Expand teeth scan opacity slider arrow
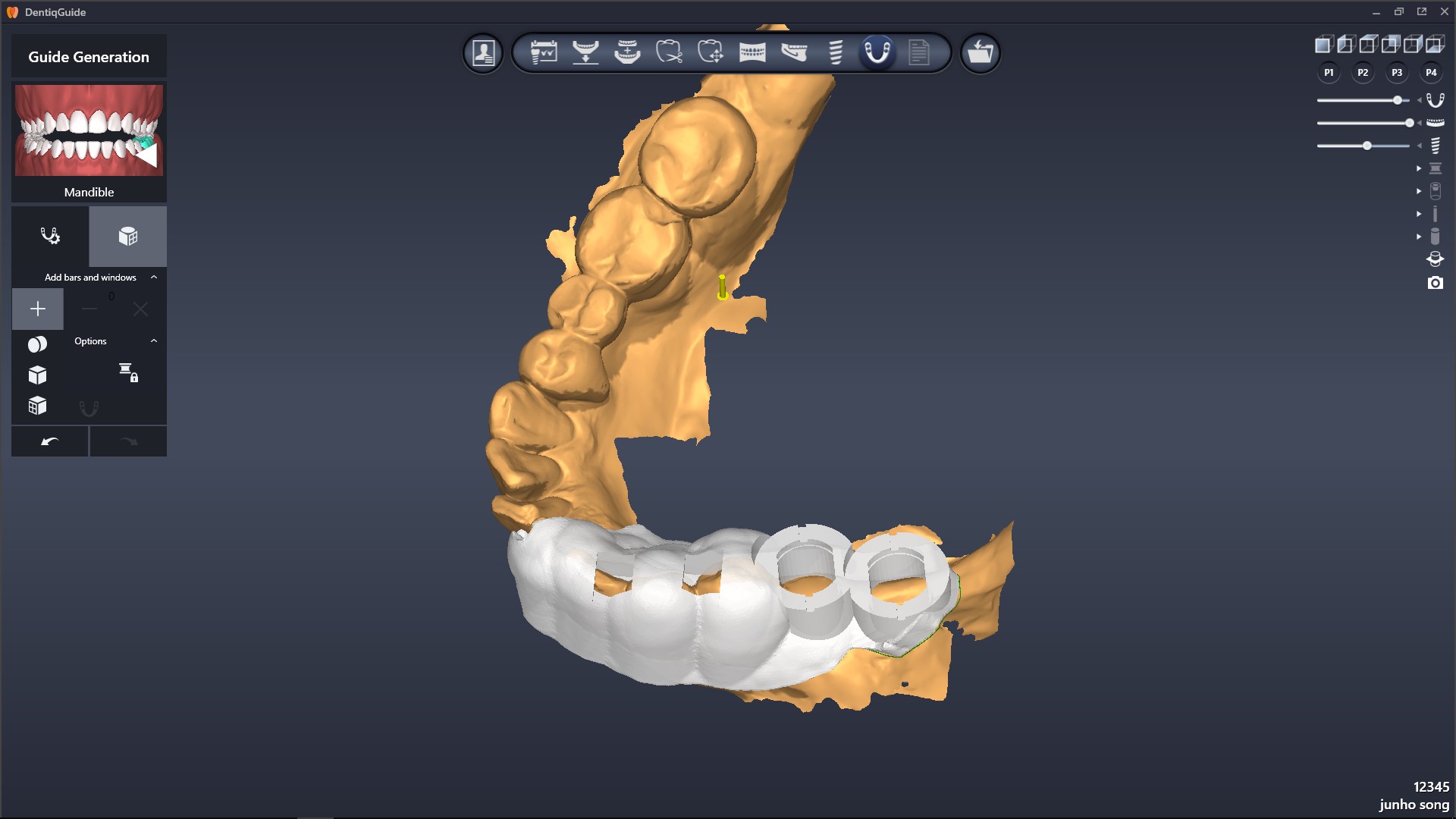The width and height of the screenshot is (1456, 819). pyautogui.click(x=1419, y=123)
